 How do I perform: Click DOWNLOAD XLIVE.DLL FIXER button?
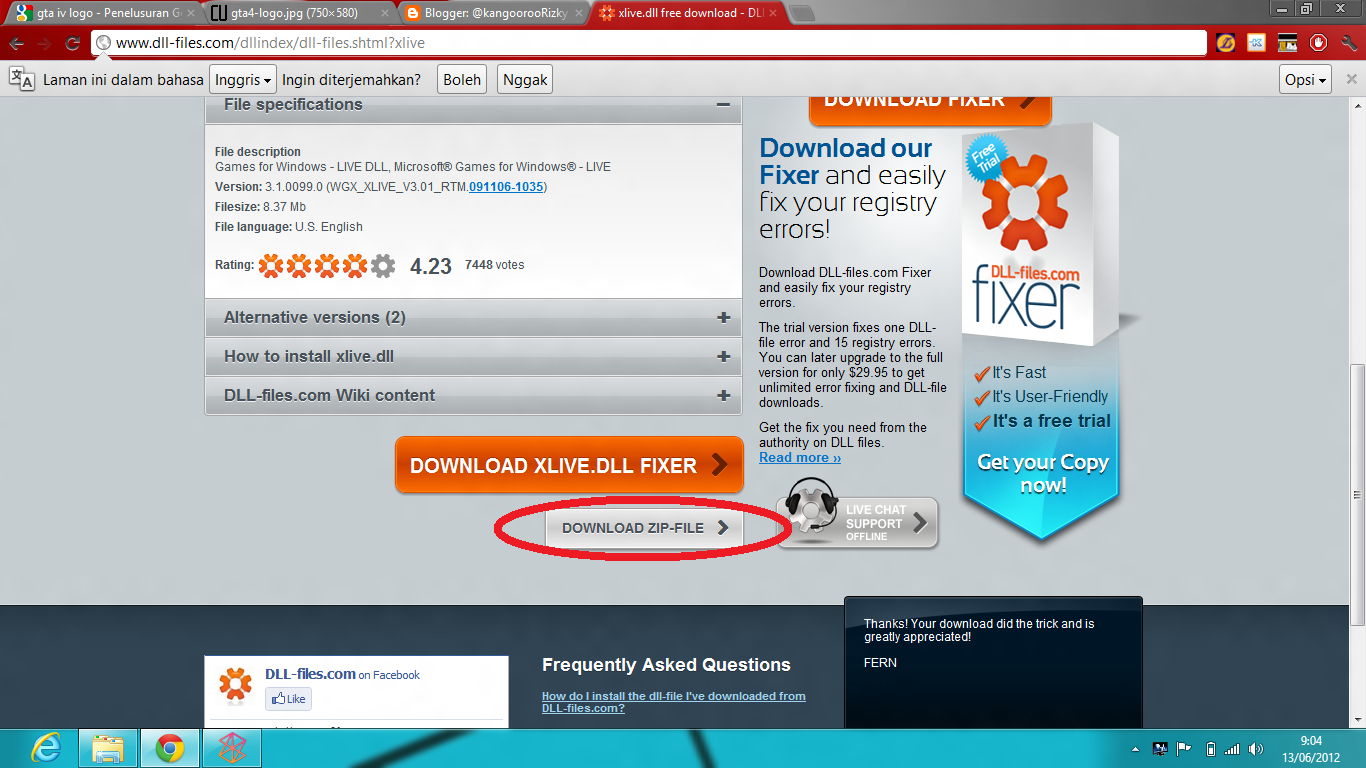coord(569,465)
